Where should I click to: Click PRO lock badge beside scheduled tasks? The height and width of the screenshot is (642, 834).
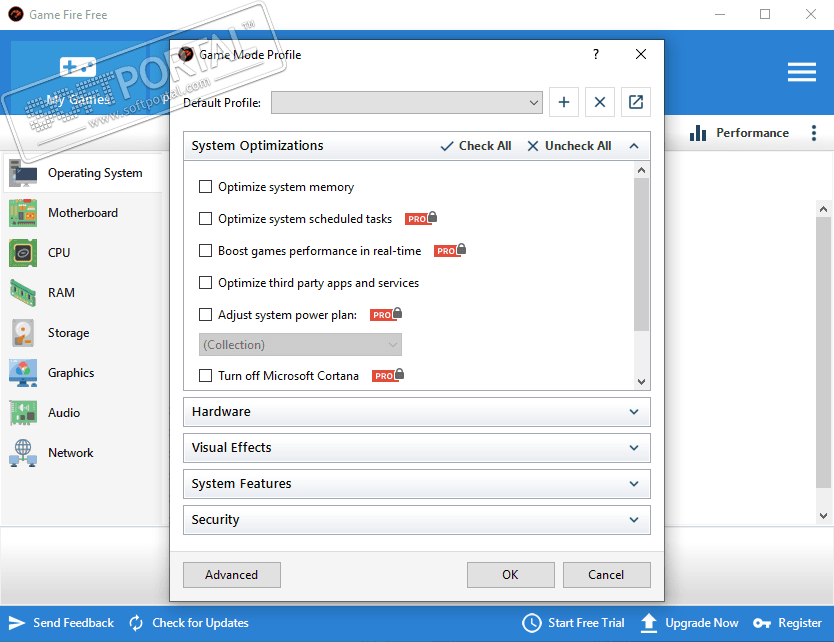421,218
